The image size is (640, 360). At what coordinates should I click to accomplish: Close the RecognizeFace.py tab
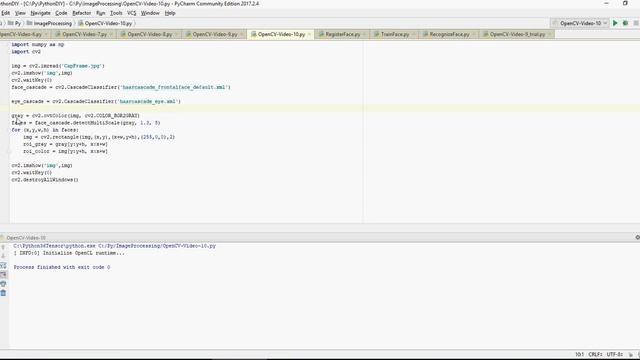(x=473, y=35)
